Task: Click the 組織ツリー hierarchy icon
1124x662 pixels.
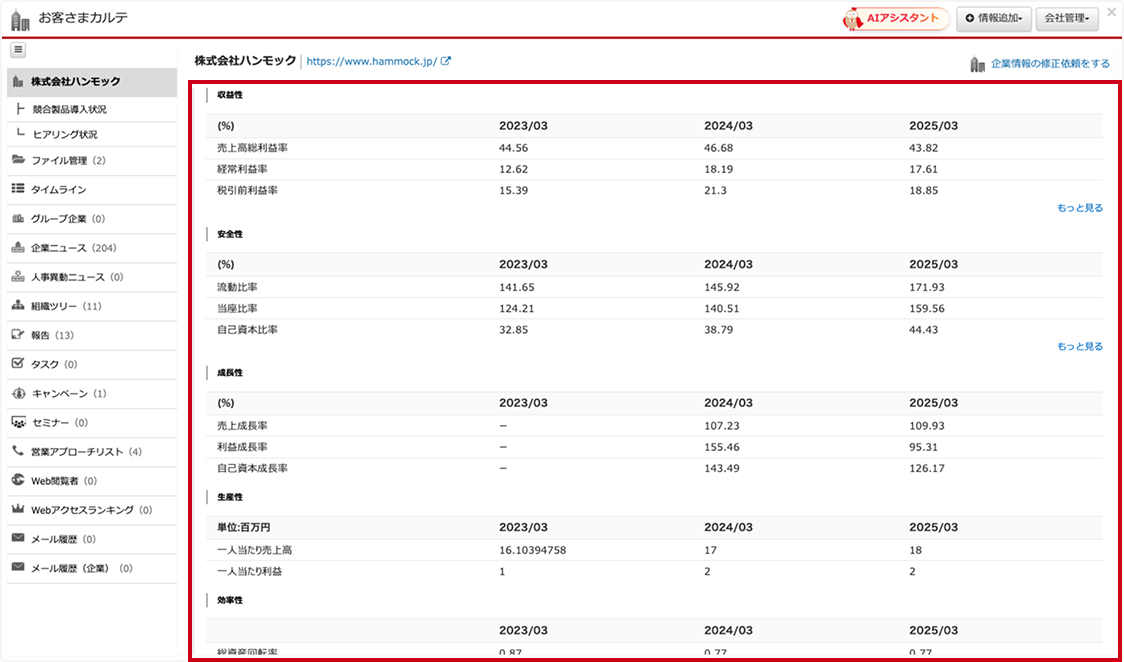Action: click(x=18, y=306)
